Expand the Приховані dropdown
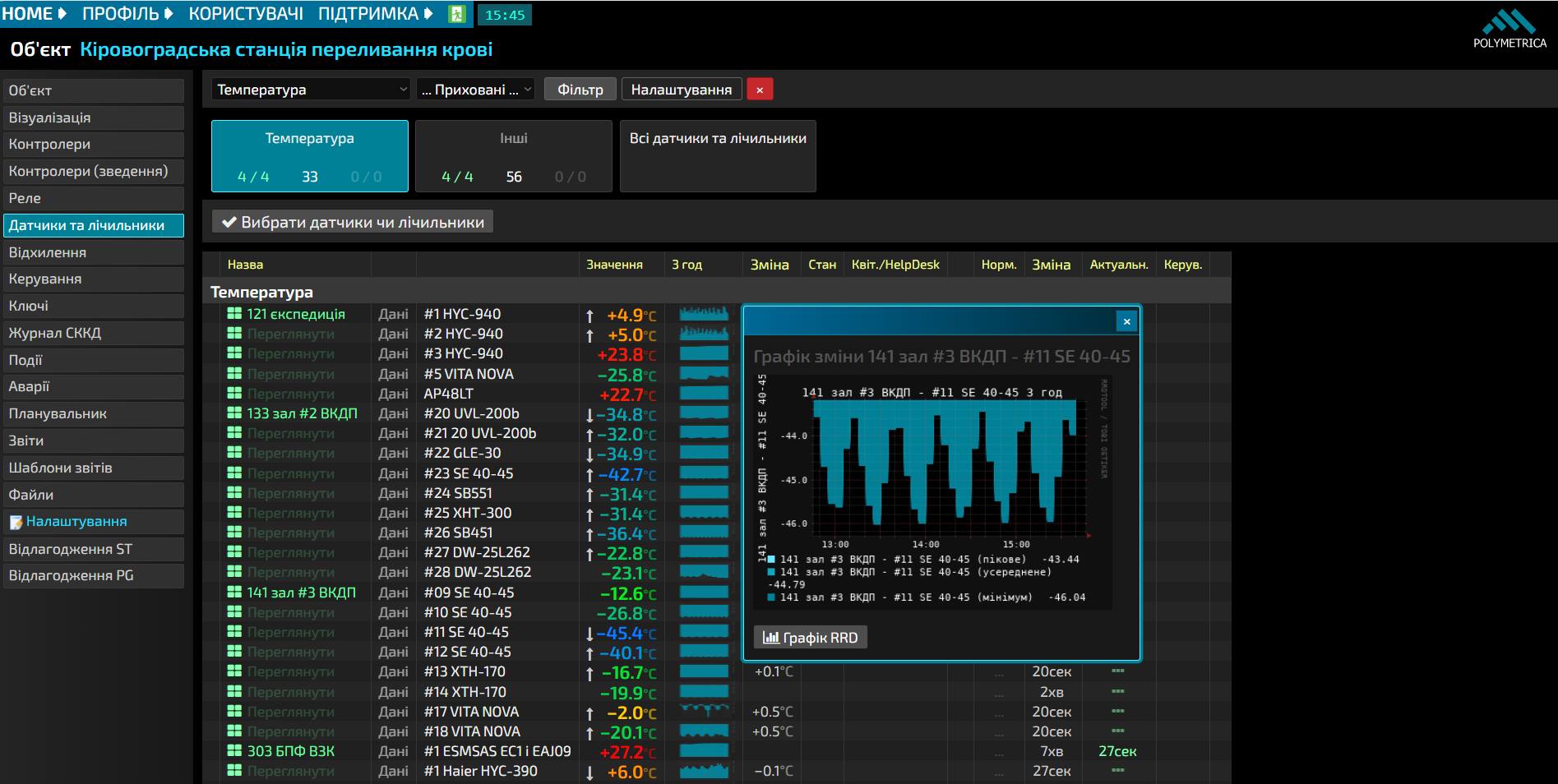The height and width of the screenshot is (784, 1558). (476, 90)
